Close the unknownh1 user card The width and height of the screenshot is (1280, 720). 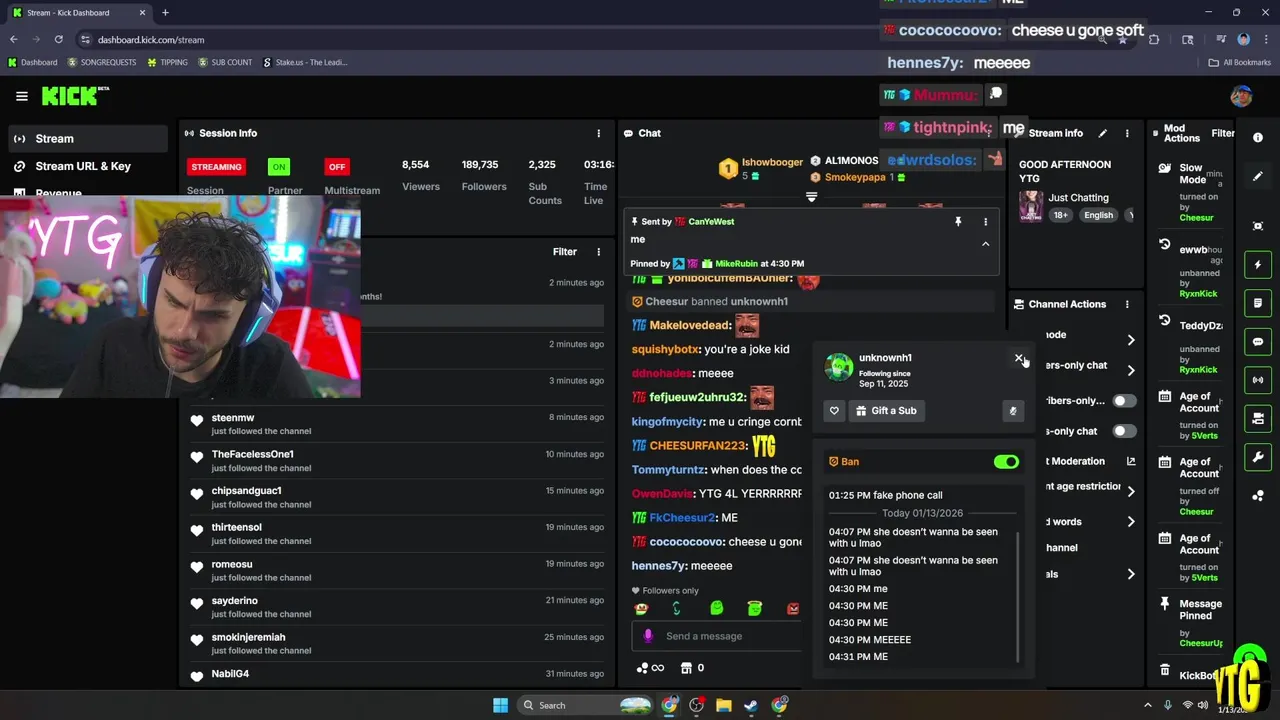pos(1019,358)
